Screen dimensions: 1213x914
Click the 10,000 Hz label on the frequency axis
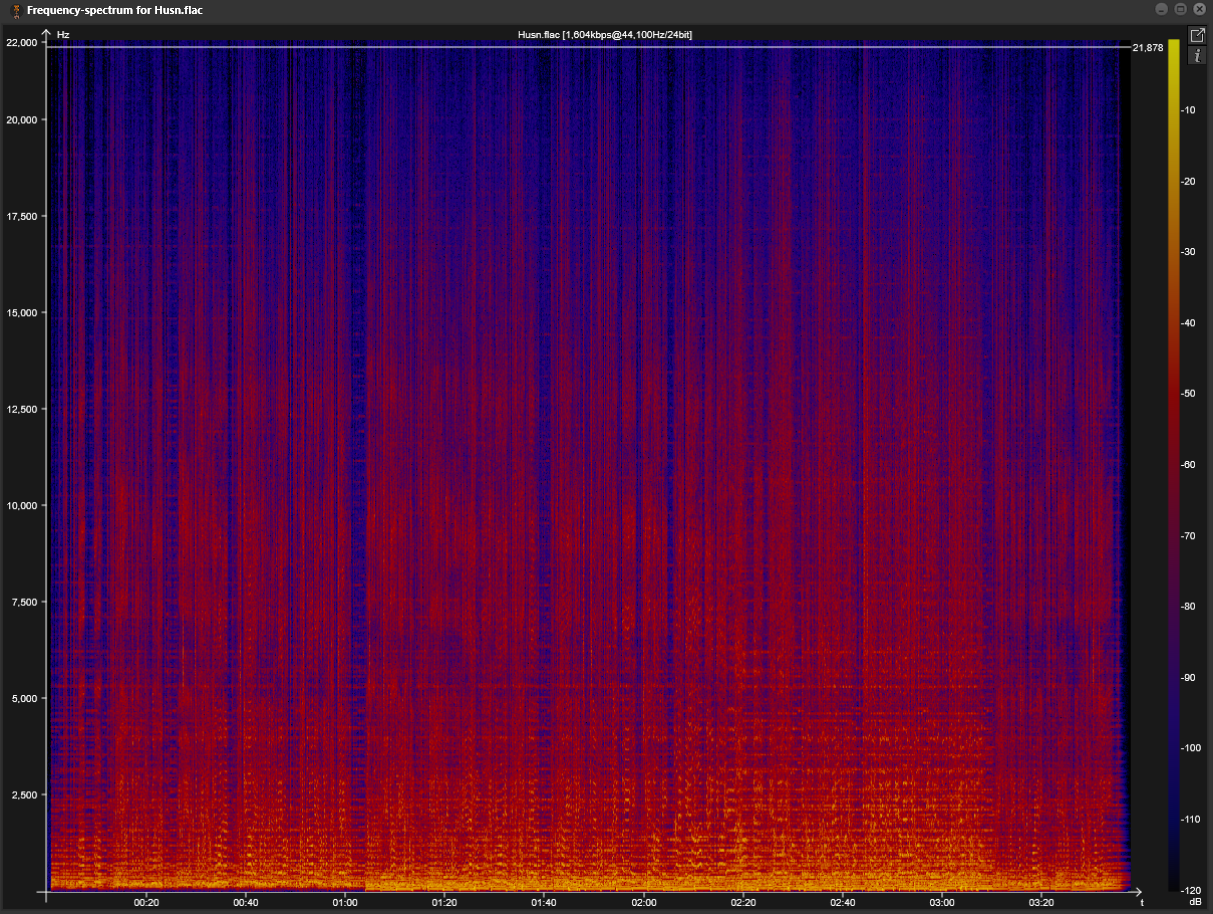(x=22, y=506)
